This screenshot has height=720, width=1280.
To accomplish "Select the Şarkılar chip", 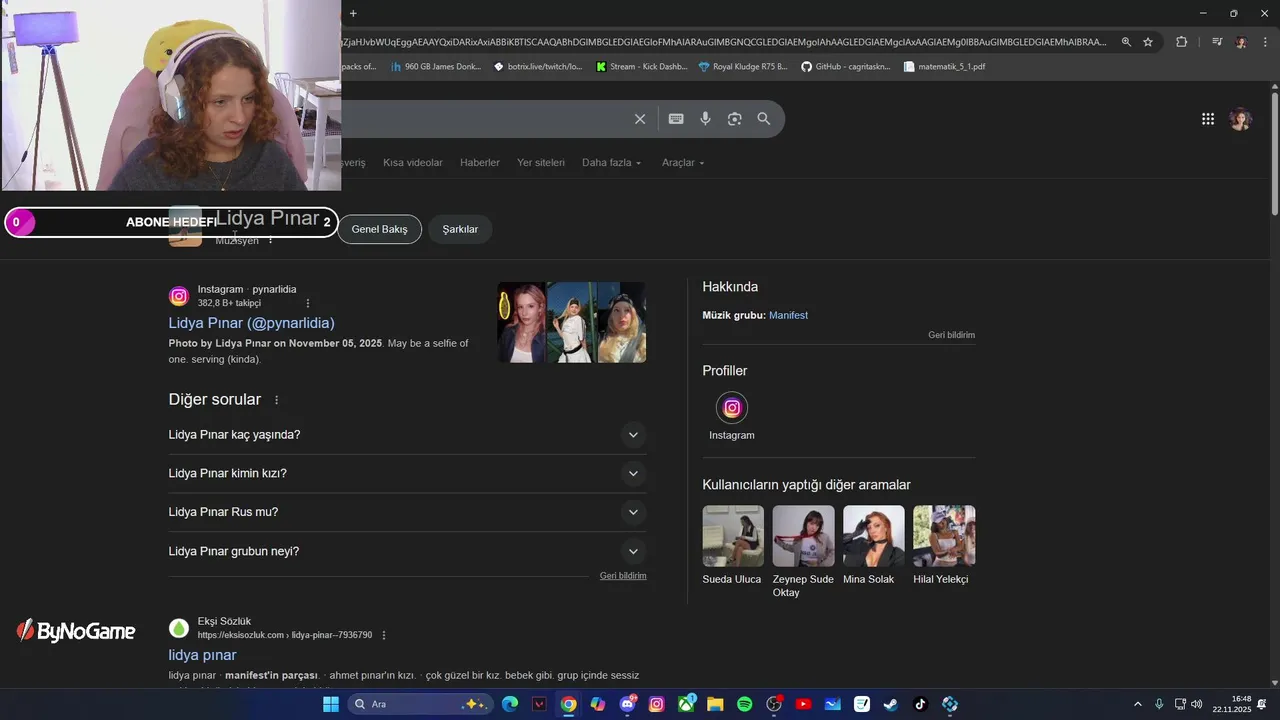I will pos(460,229).
